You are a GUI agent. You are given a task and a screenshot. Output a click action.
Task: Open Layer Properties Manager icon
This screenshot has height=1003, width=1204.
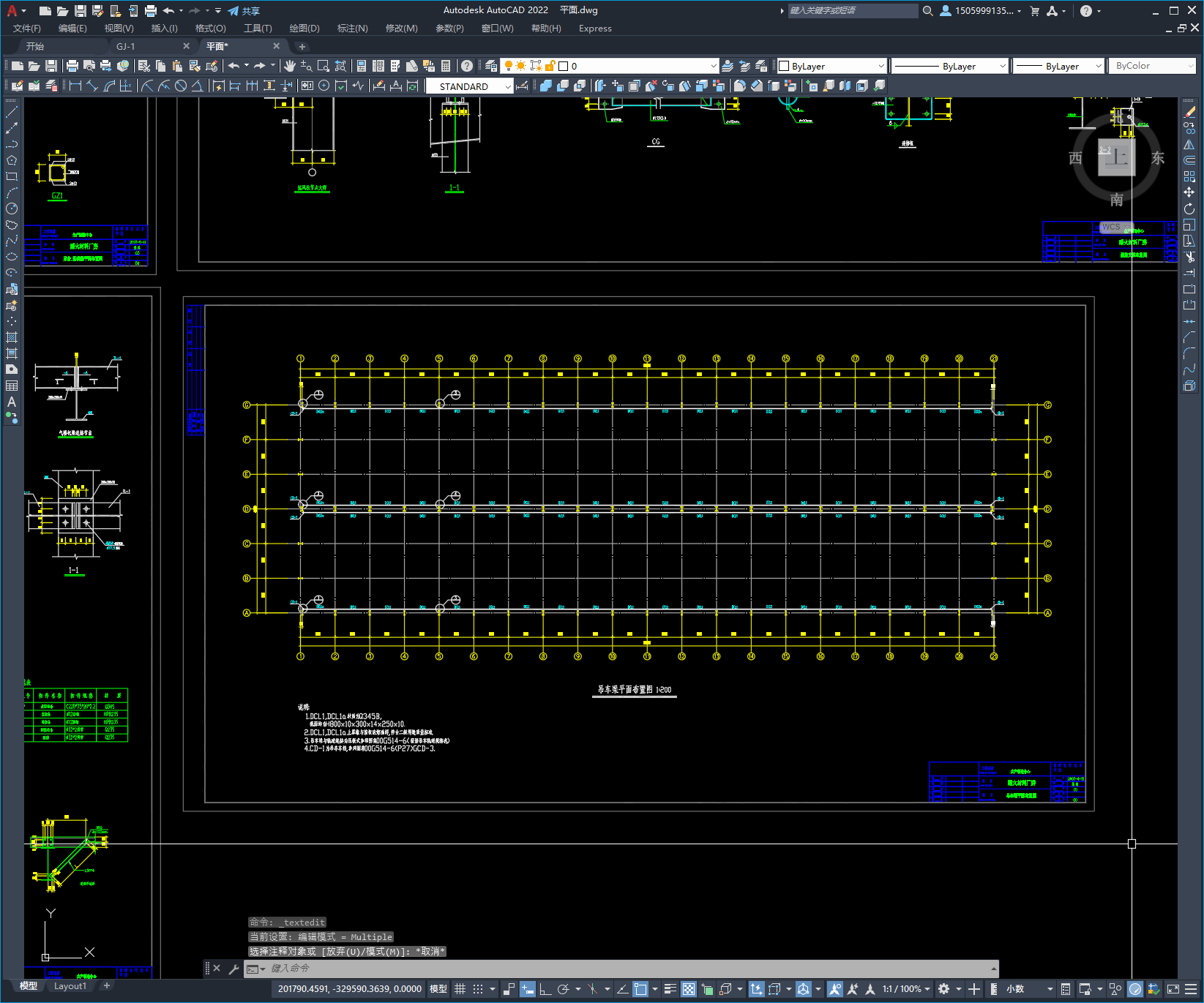pos(490,66)
